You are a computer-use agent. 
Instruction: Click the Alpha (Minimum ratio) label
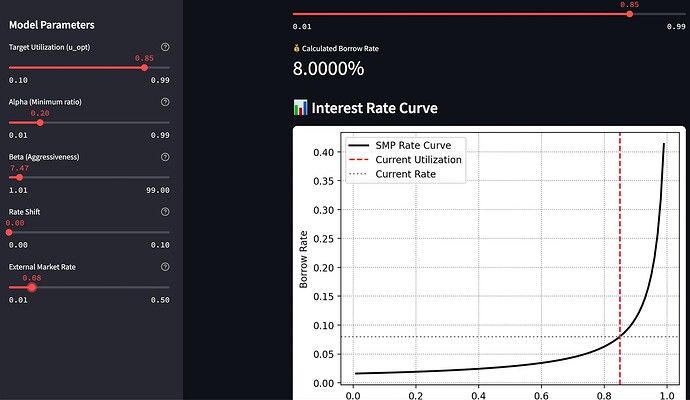[45, 102]
